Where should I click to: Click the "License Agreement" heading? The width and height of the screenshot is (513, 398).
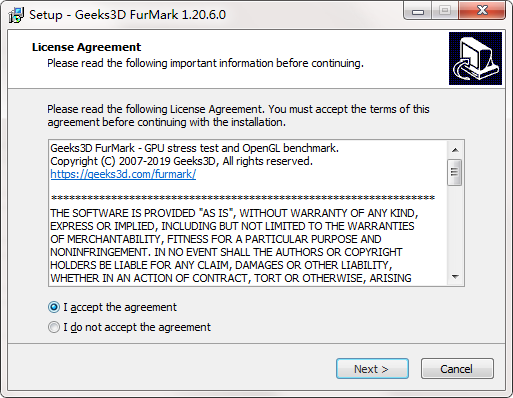click(x=86, y=47)
